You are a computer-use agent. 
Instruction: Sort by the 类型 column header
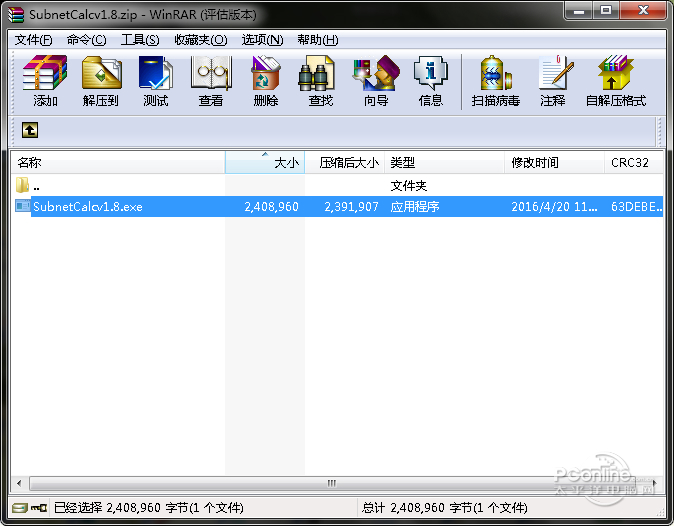pyautogui.click(x=444, y=162)
